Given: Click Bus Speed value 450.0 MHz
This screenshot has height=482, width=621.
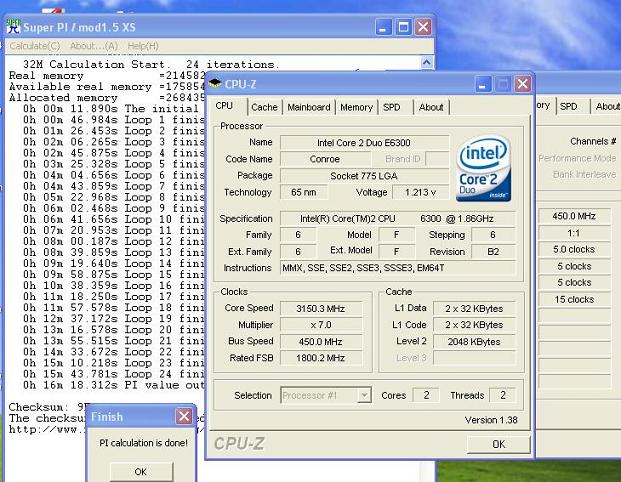Looking at the screenshot, I should tap(321, 341).
